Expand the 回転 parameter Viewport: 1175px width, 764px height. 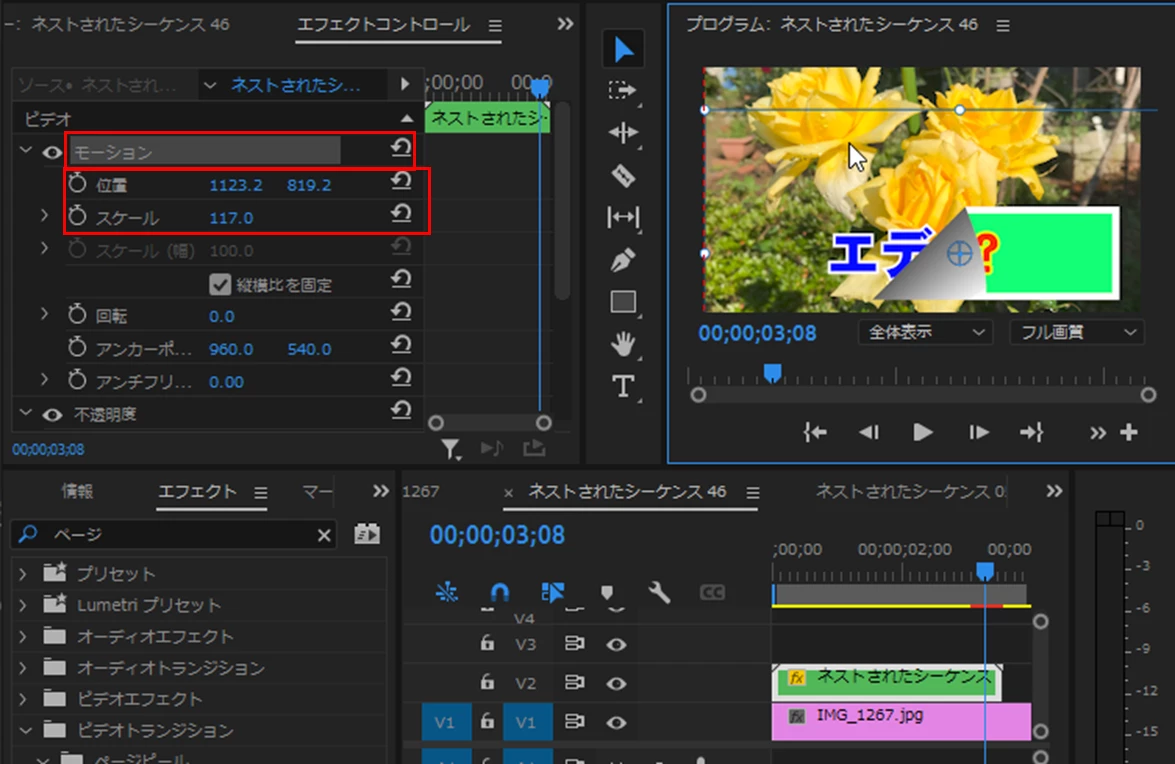(44, 314)
